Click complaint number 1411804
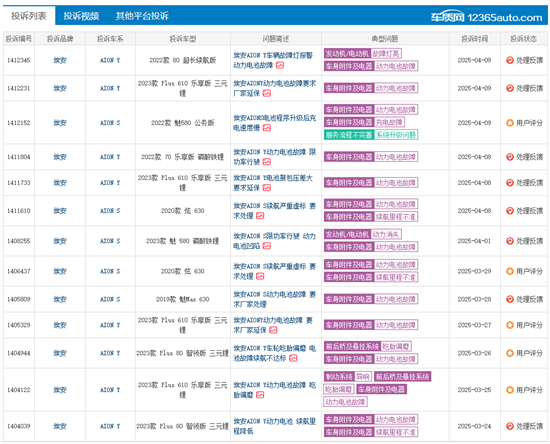Viewport: 550px width, 444px height. [19, 157]
